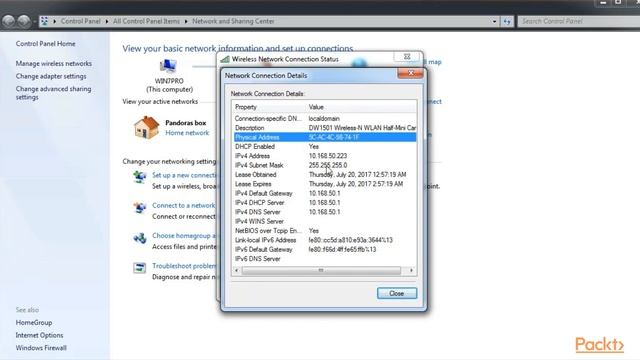Viewport: 640px width, 360px height.
Task: Expand arrow after All Control Panel Items
Action: (186, 21)
